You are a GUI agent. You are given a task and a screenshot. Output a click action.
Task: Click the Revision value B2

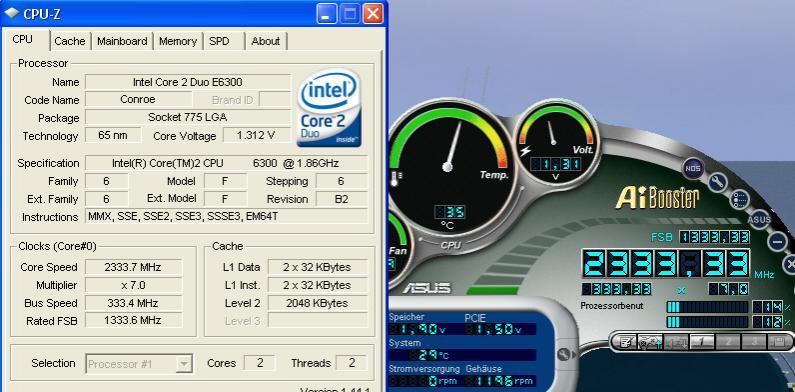(x=341, y=199)
